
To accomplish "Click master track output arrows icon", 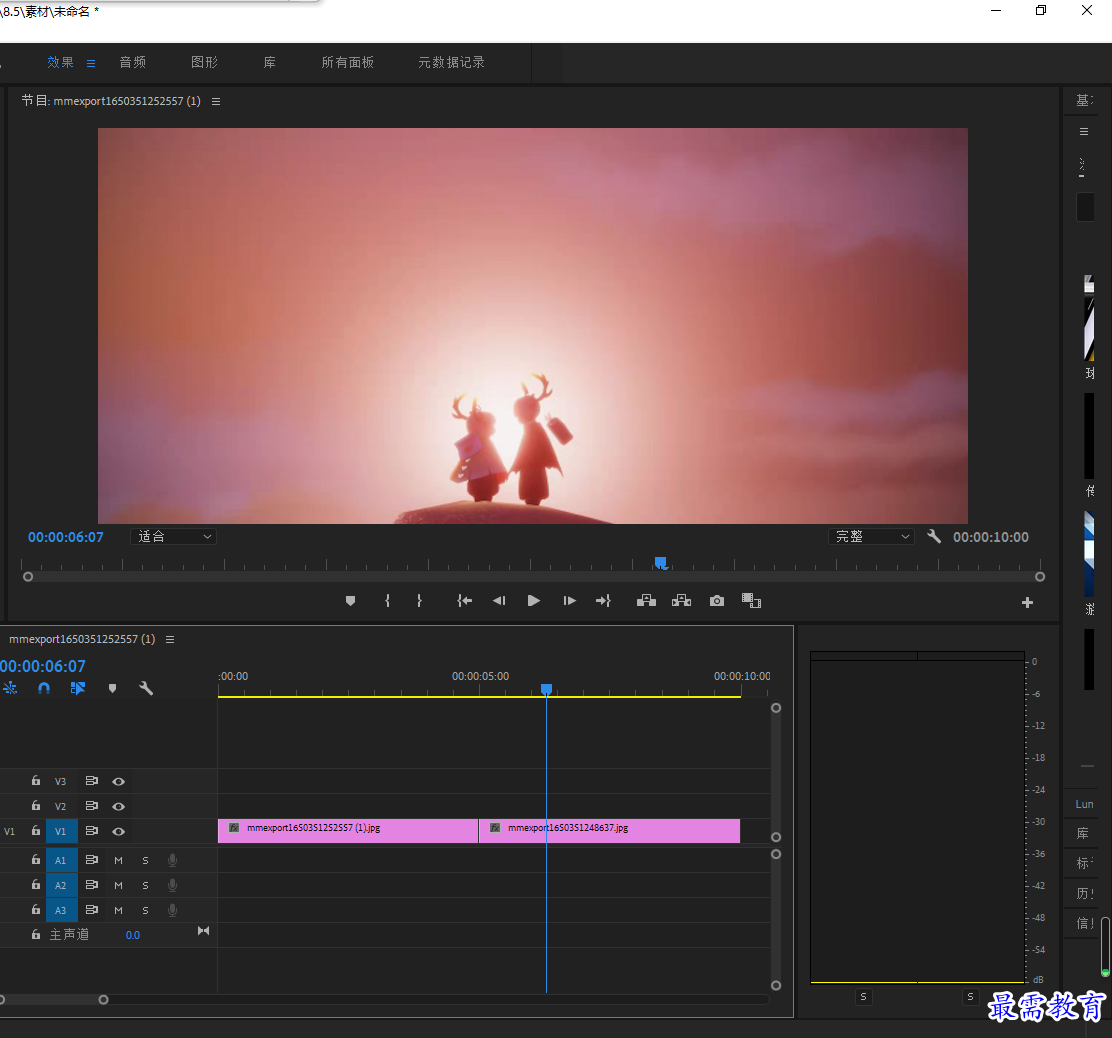I will coord(204,931).
